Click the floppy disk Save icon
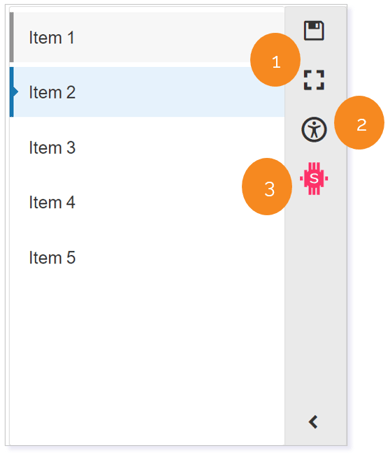 point(314,30)
